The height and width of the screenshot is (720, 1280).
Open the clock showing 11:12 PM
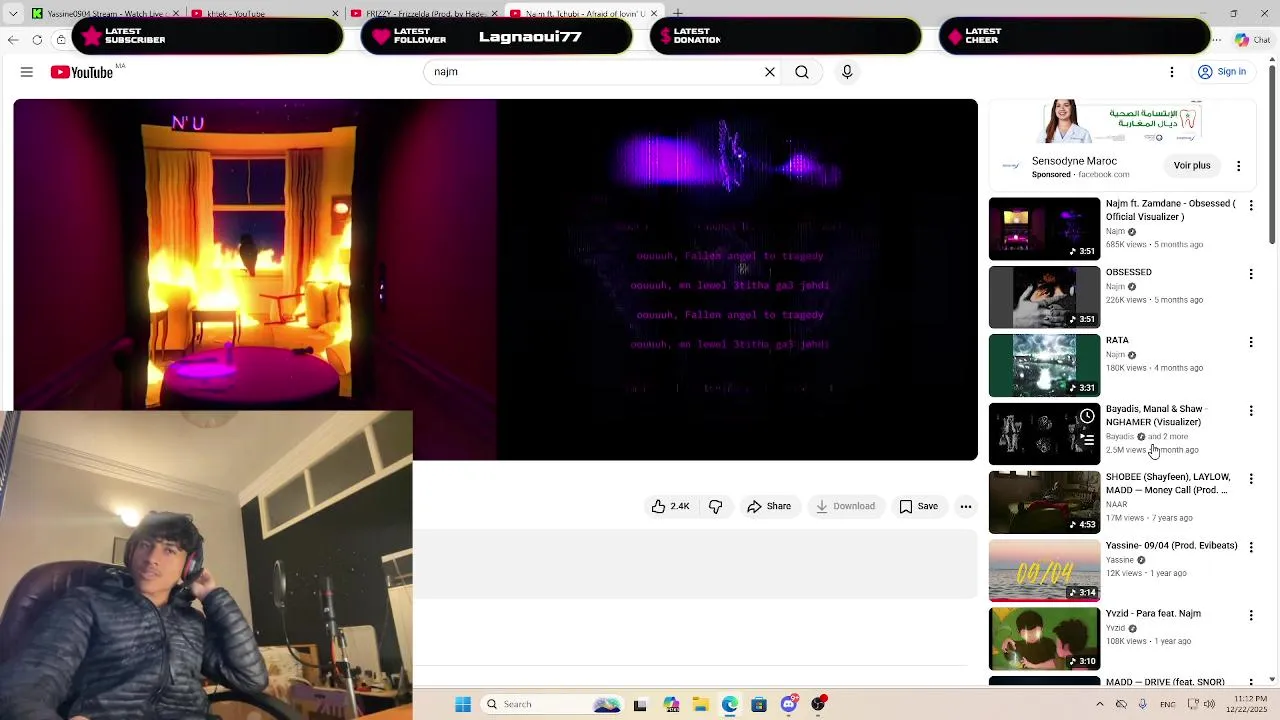tap(1249, 704)
